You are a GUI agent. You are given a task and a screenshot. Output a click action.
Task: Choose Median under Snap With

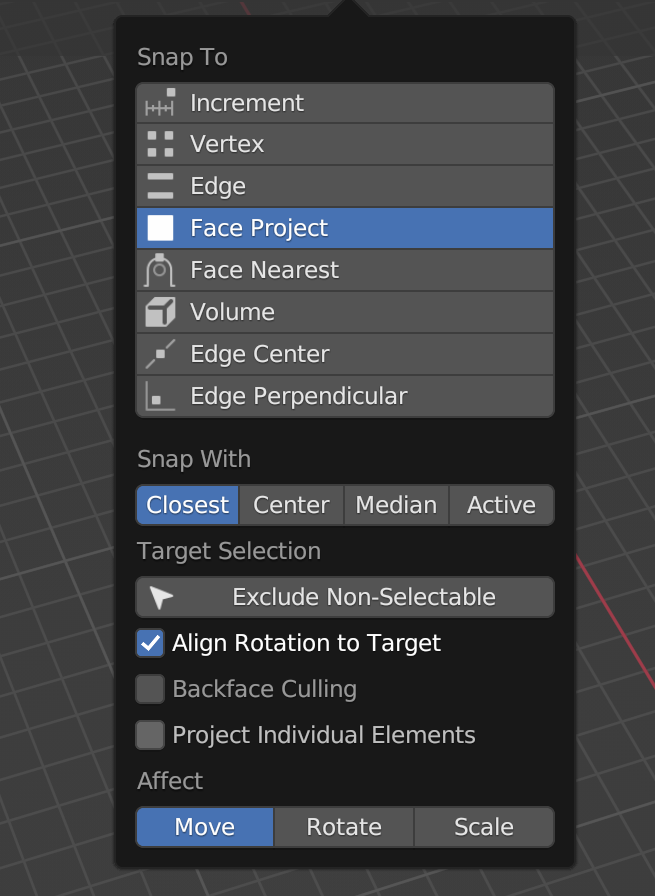click(x=396, y=505)
